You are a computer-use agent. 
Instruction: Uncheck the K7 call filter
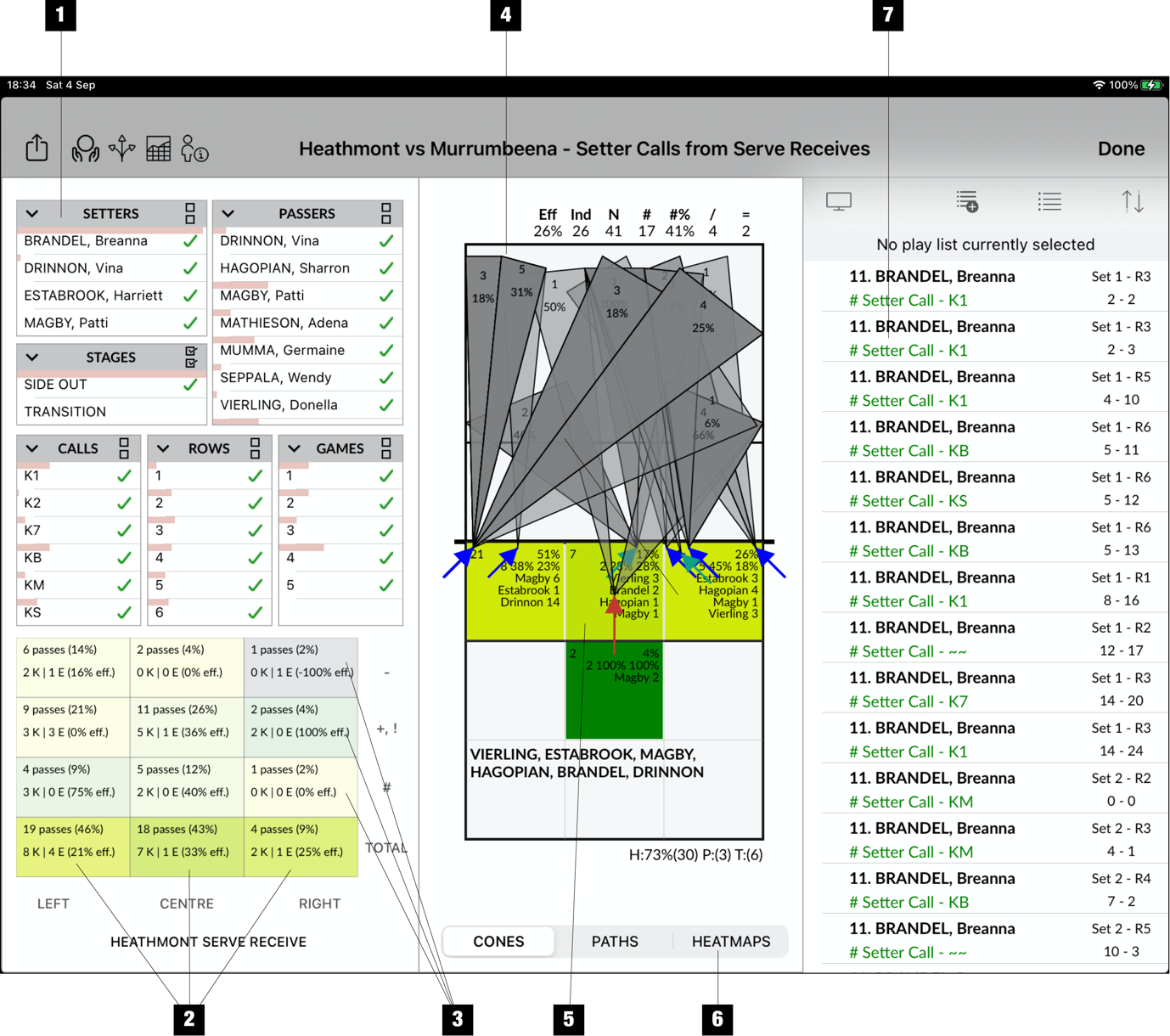124,529
